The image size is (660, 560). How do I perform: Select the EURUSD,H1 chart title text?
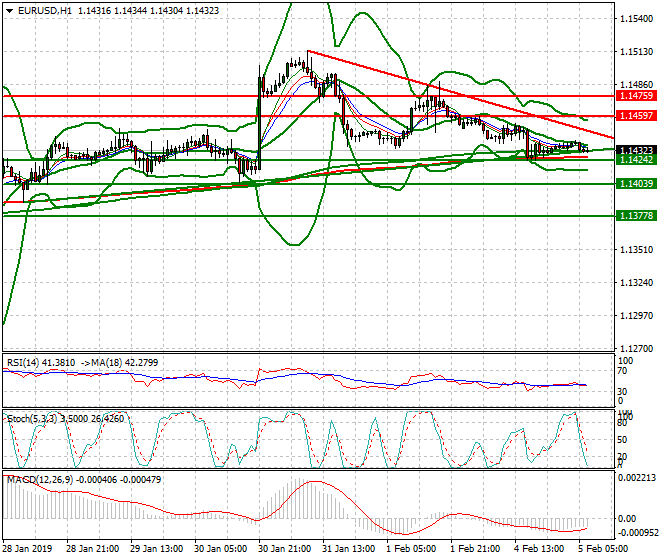click(x=45, y=11)
